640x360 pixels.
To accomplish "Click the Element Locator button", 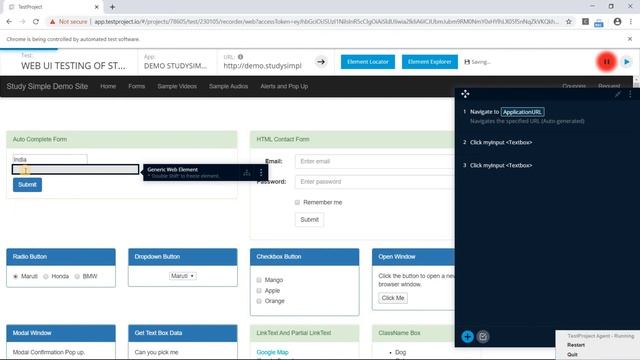I will coord(368,62).
